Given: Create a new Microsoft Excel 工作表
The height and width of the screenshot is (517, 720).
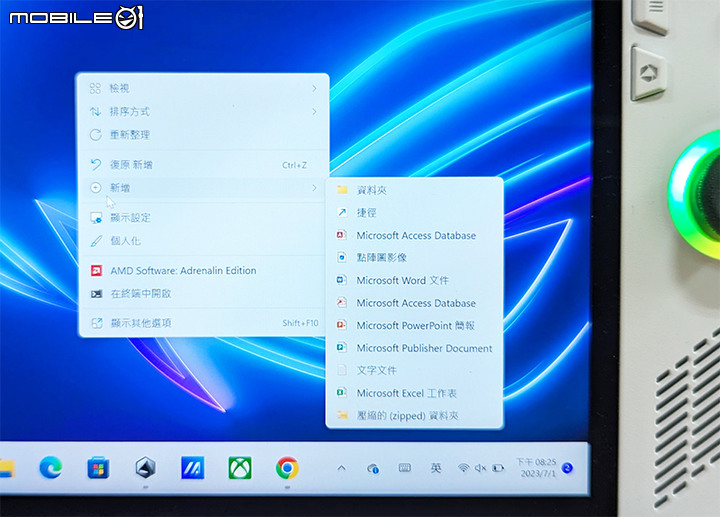Looking at the screenshot, I should click(415, 393).
